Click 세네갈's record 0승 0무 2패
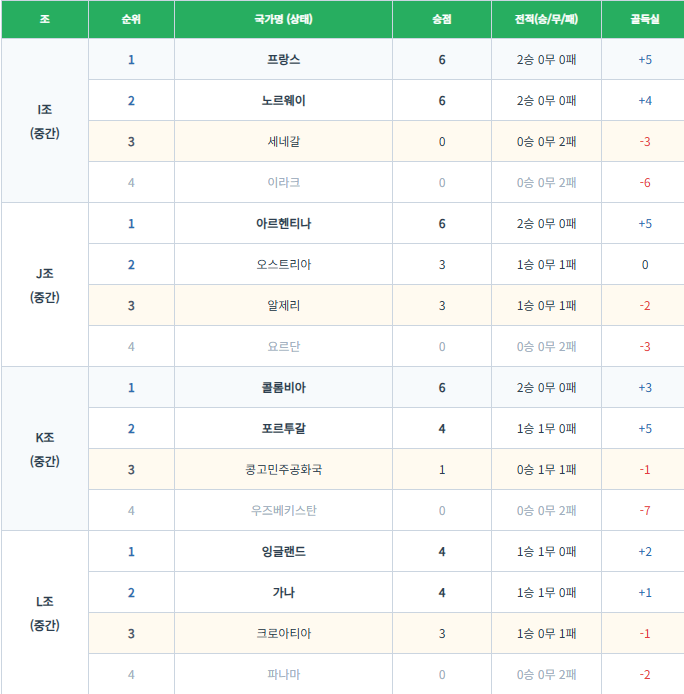Screen dimensions: 684x694 (x=546, y=142)
